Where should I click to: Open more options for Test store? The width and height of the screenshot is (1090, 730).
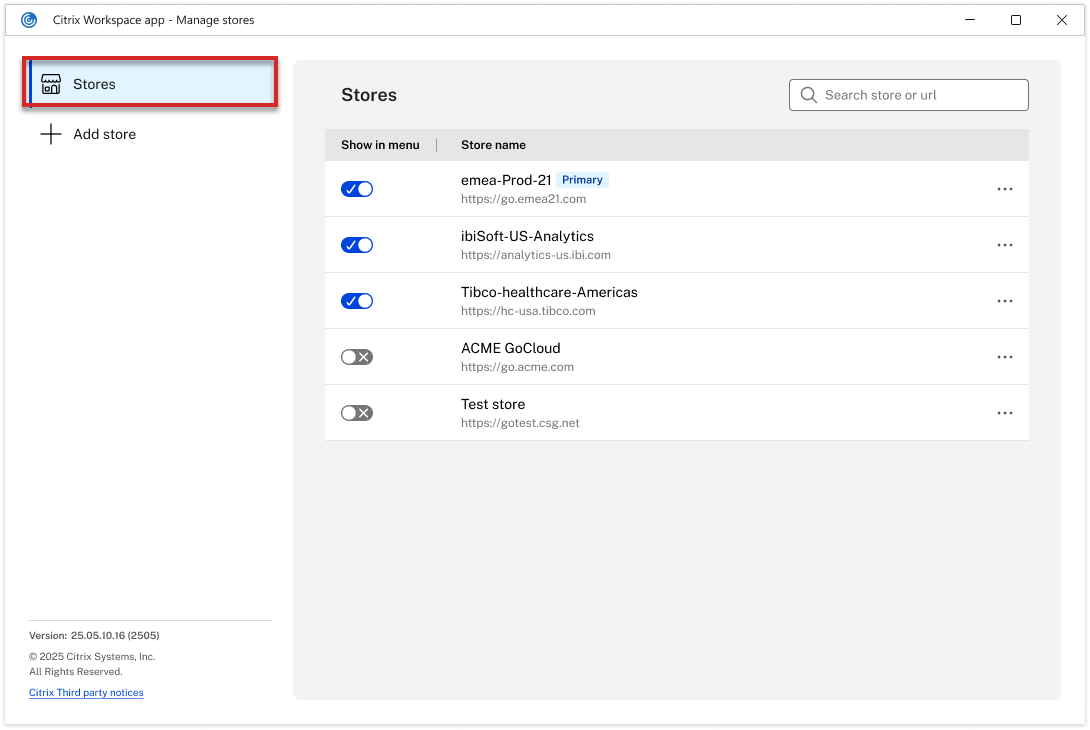(1004, 413)
